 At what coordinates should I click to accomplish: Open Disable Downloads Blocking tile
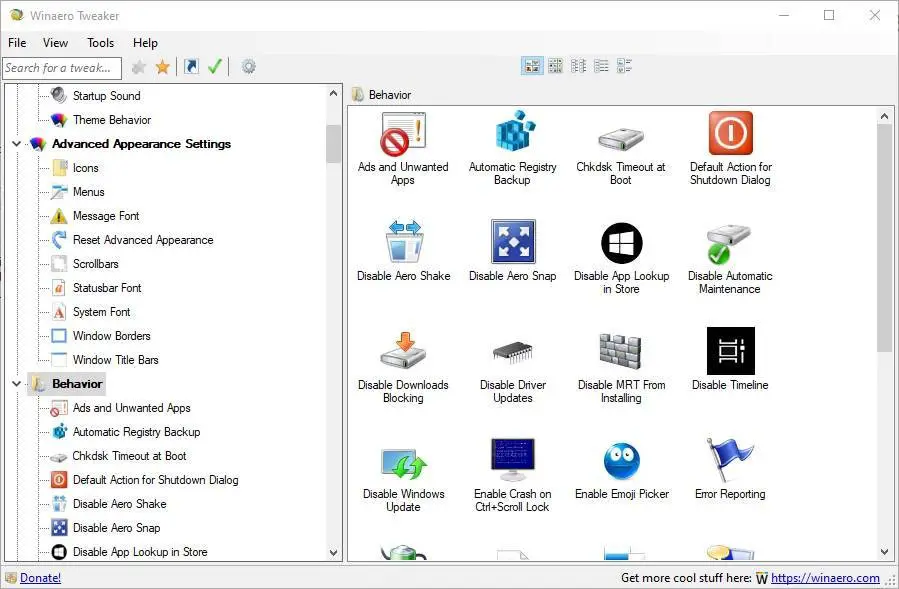click(403, 367)
